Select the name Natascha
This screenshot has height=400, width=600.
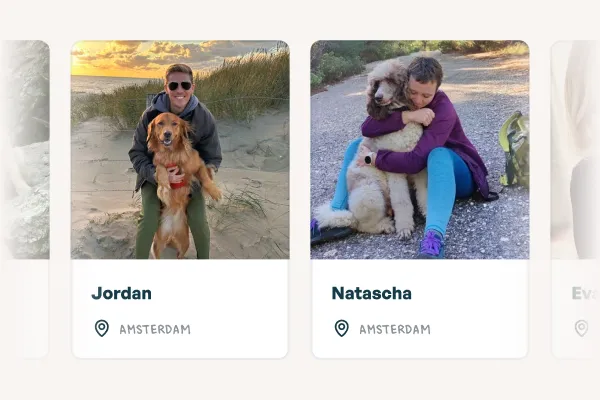372,294
